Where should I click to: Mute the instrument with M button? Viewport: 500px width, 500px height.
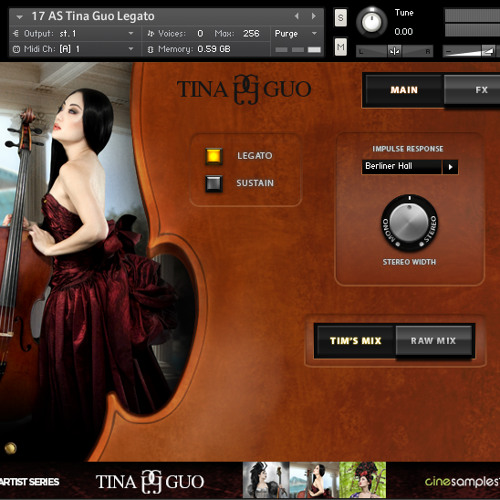(x=340, y=47)
